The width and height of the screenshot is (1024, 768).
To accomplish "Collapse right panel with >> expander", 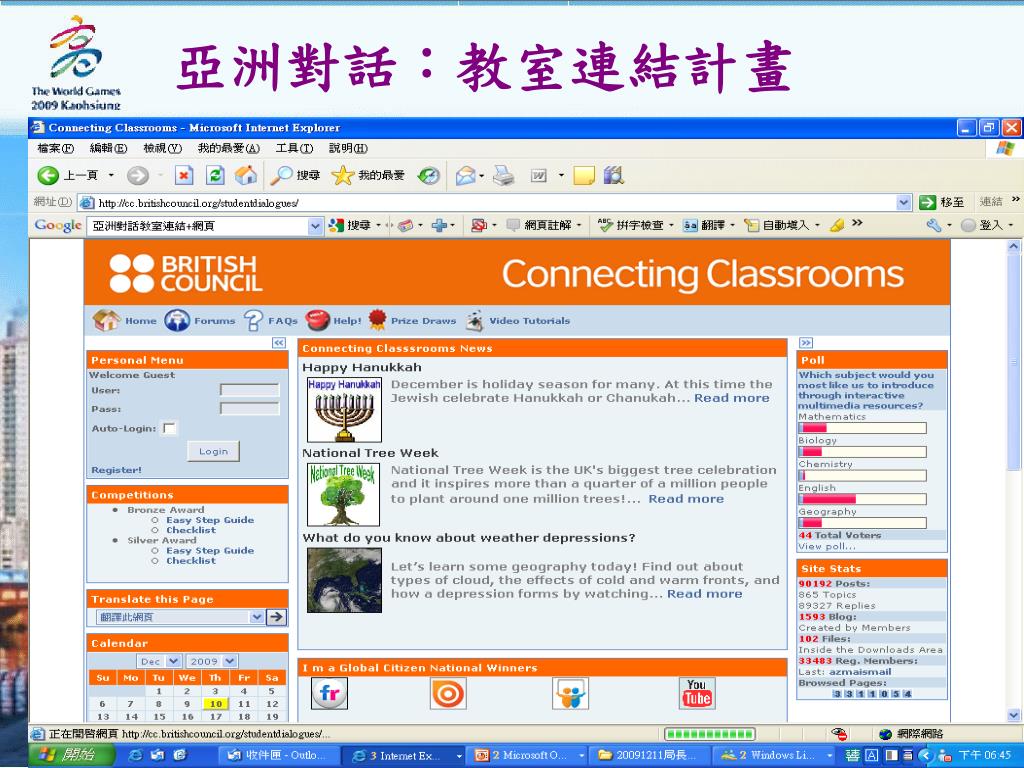I will [806, 343].
